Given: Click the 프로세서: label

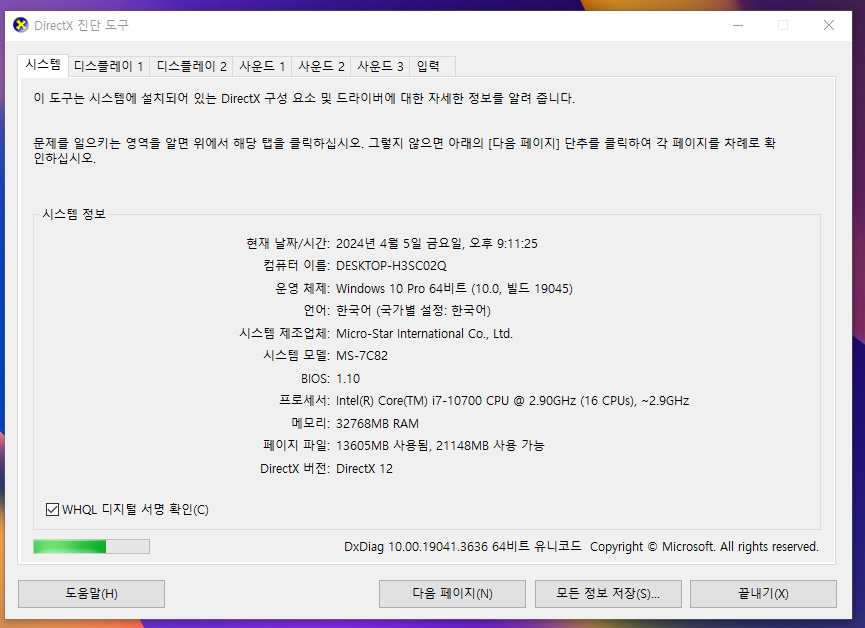Looking at the screenshot, I should (304, 401).
